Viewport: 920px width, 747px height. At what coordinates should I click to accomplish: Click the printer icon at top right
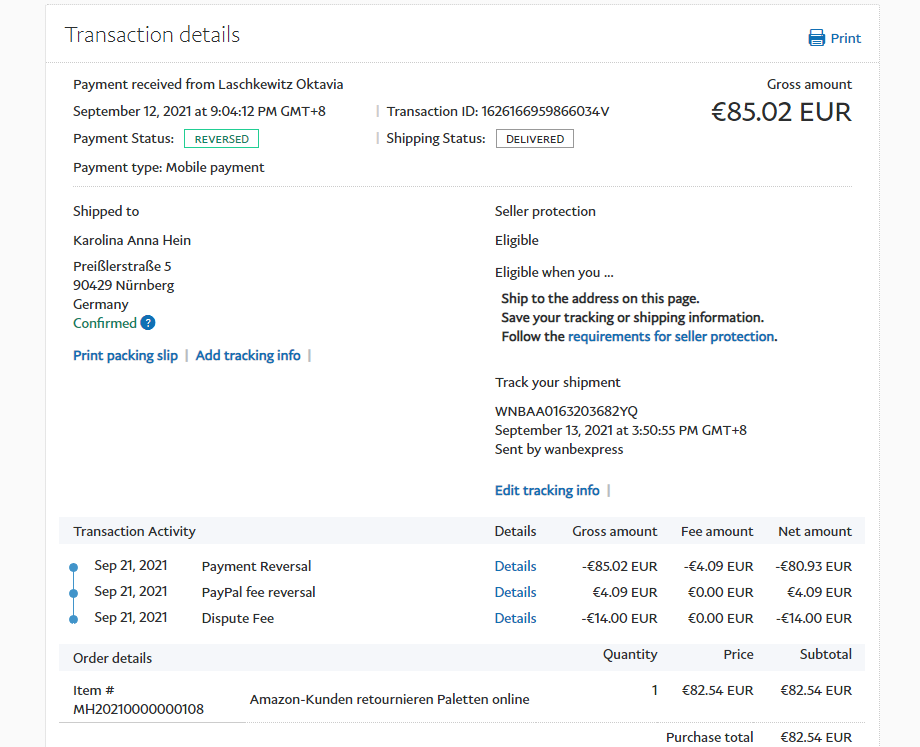point(816,38)
